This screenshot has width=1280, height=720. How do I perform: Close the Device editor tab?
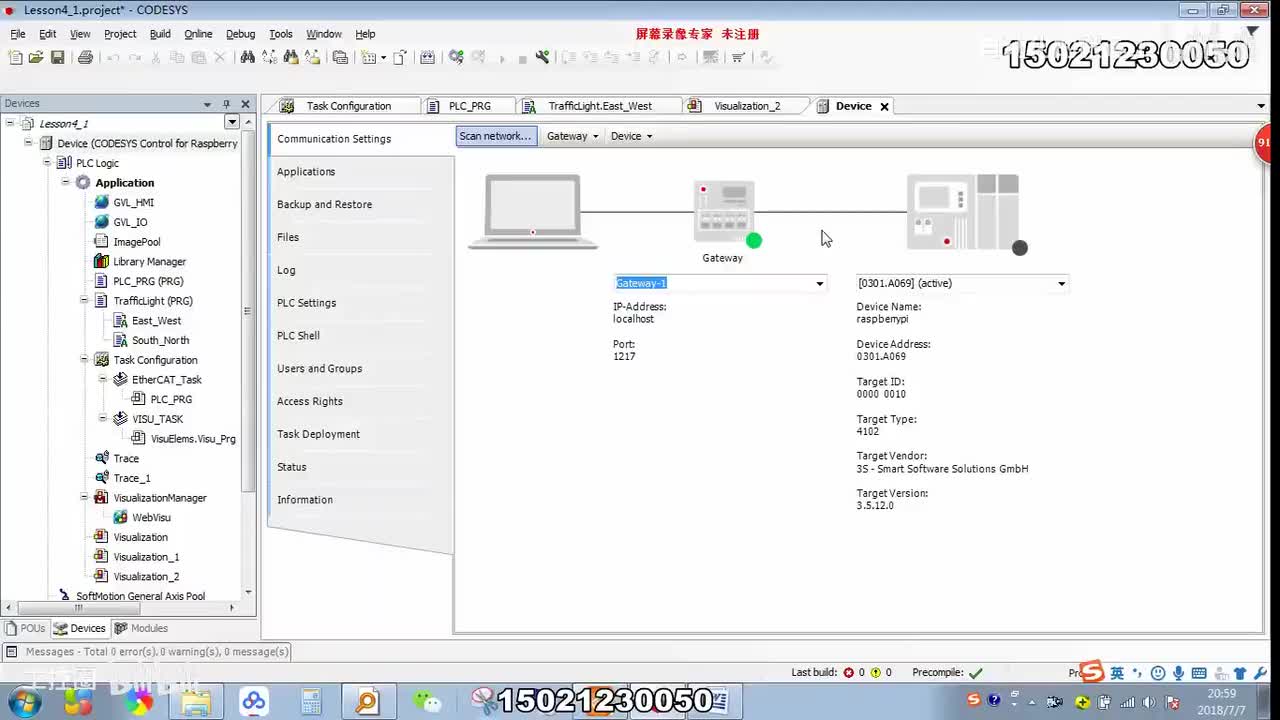pos(884,106)
